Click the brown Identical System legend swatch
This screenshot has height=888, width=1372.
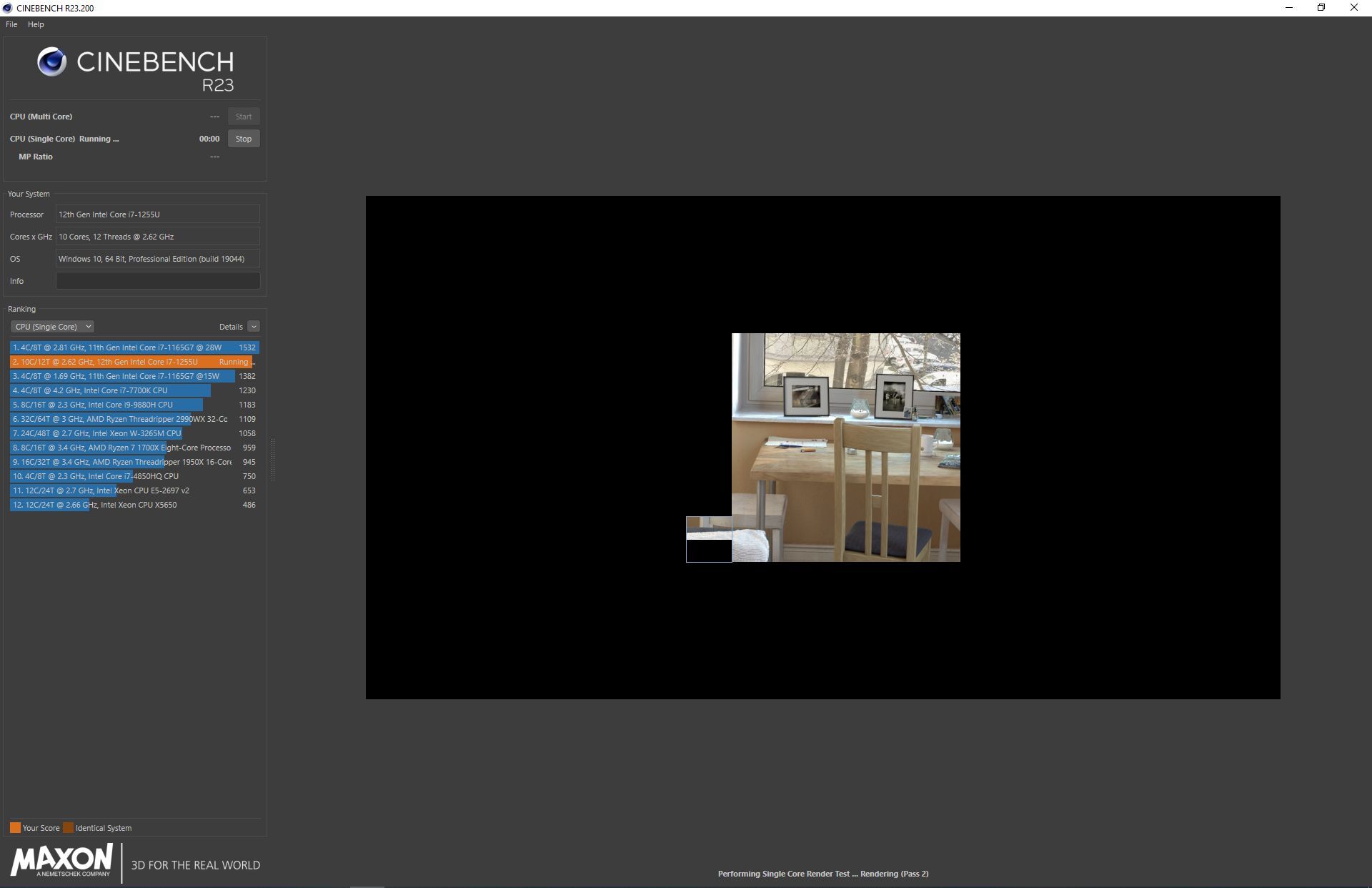(x=68, y=828)
